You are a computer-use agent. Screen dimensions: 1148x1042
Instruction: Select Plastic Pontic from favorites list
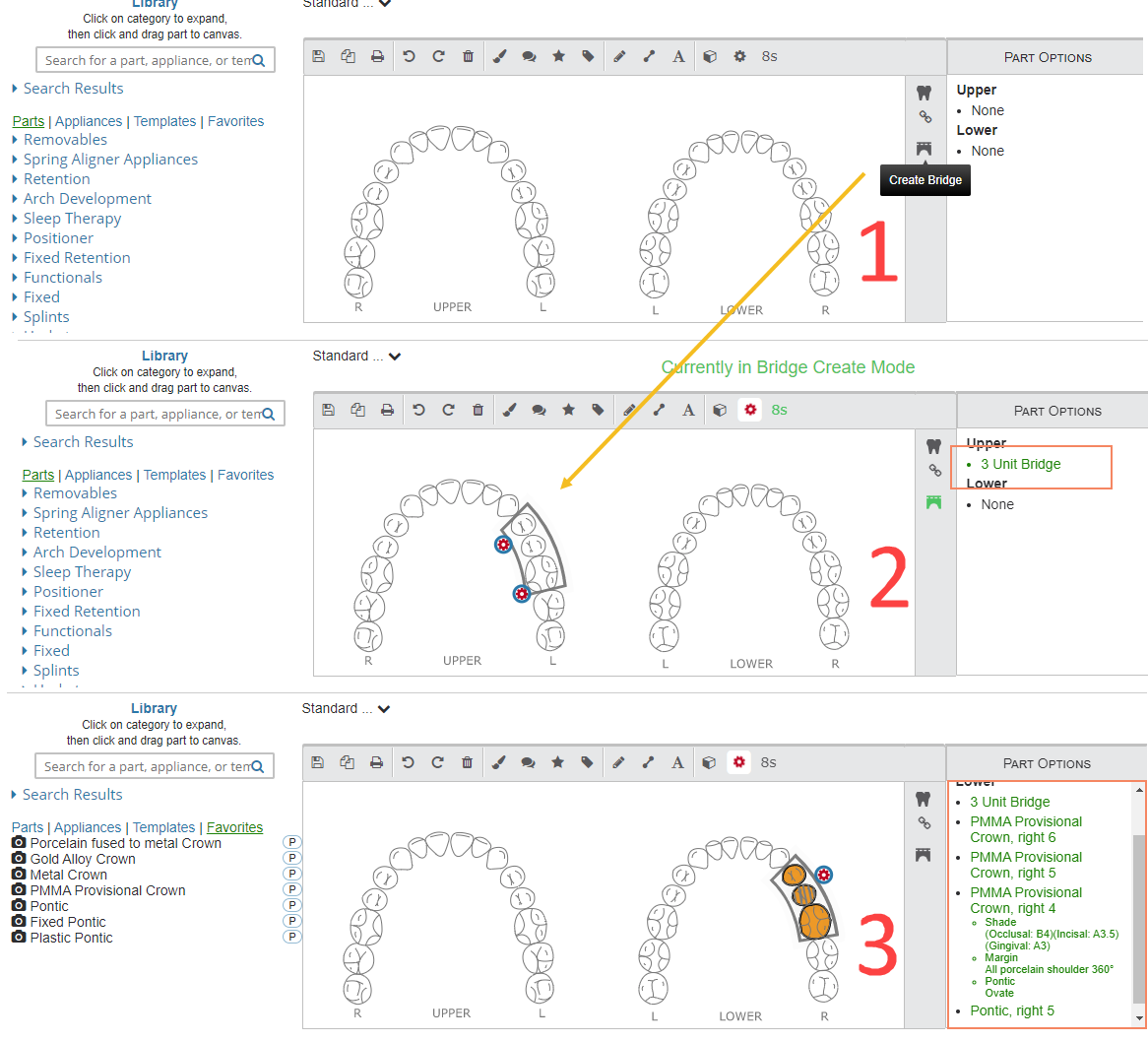(71, 938)
